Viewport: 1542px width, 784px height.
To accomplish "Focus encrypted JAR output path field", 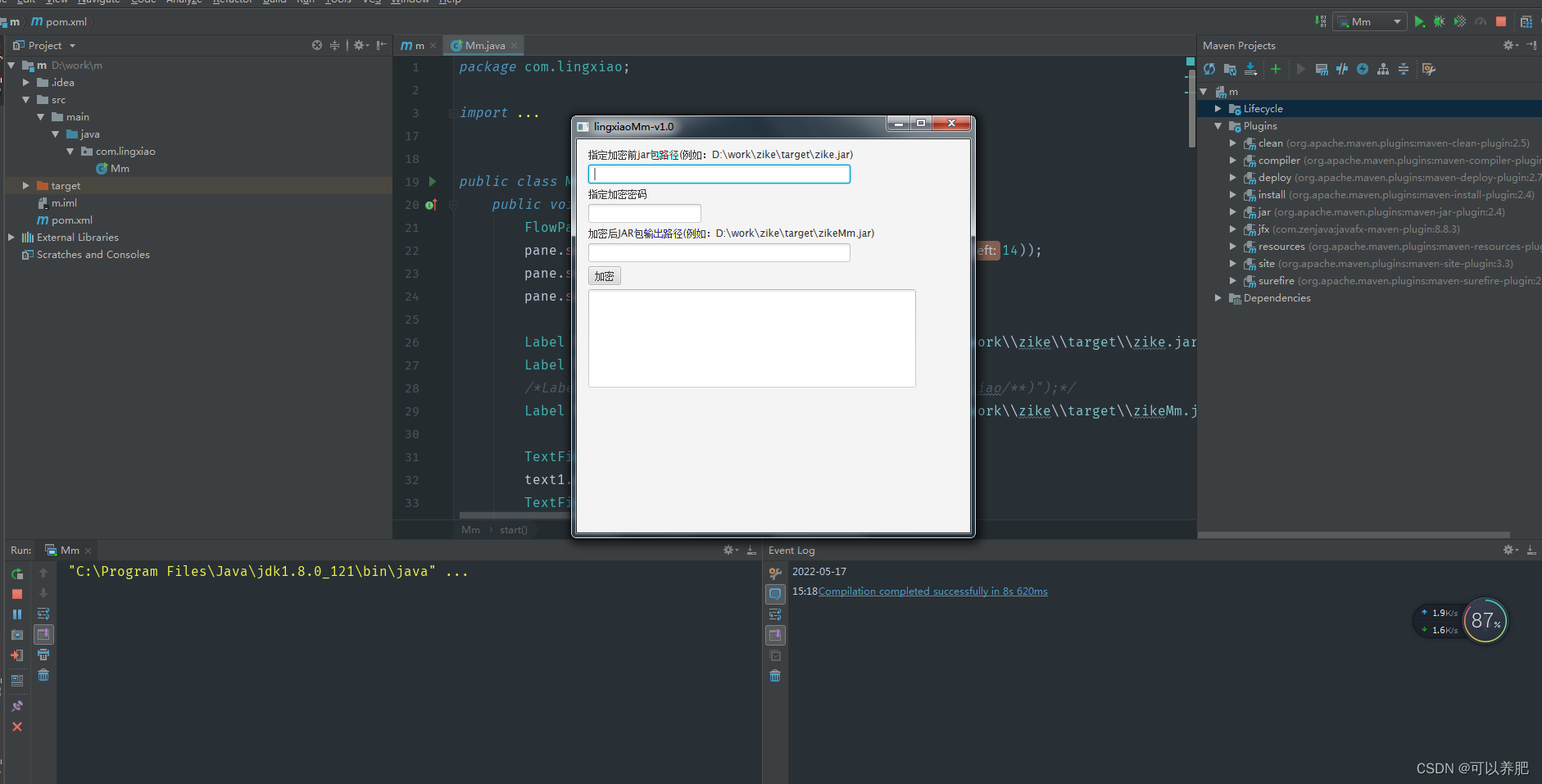I will click(719, 252).
